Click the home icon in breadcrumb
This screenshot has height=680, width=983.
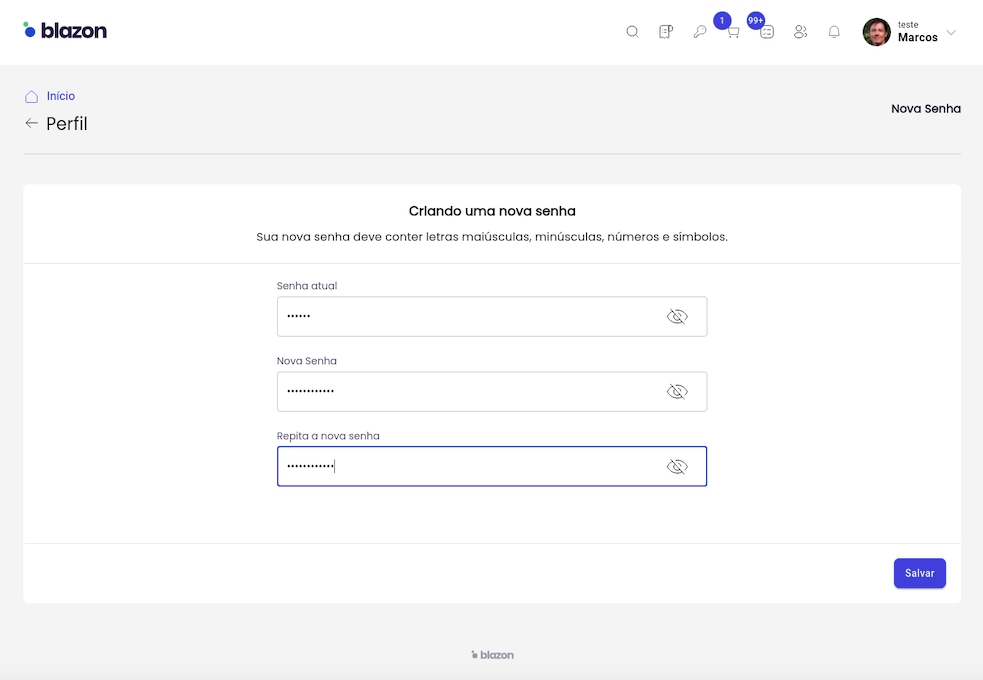click(x=32, y=97)
